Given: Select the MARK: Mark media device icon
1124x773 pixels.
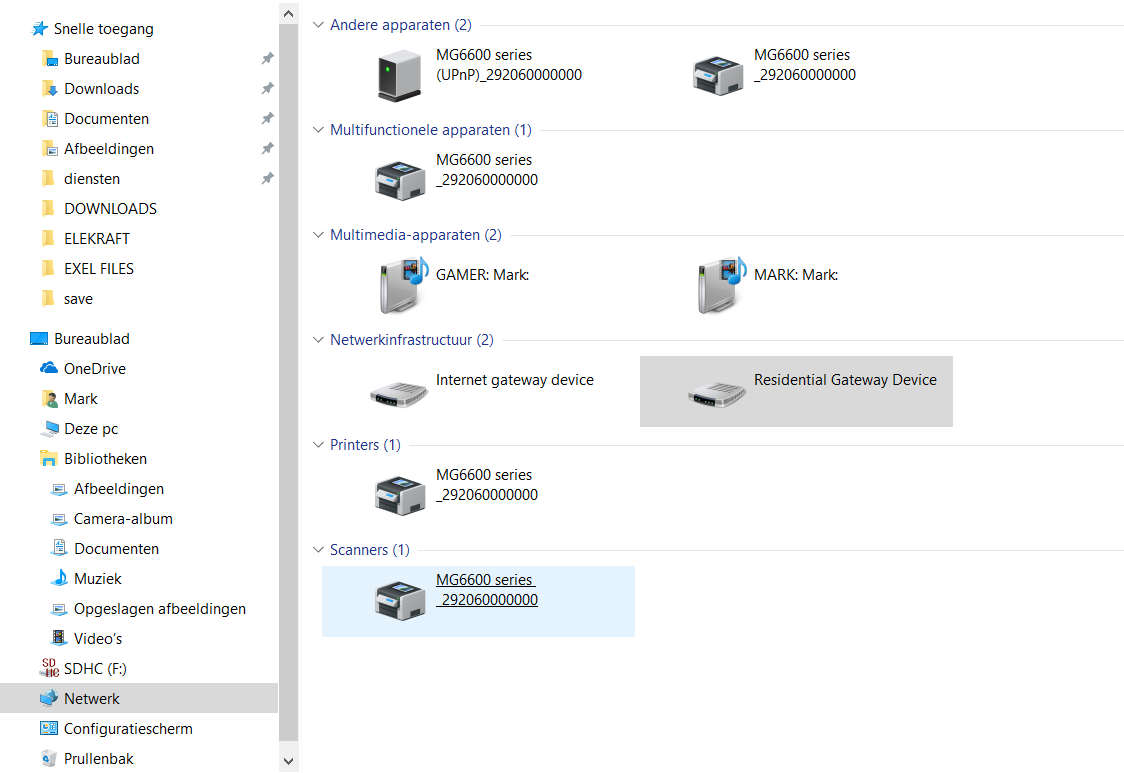Looking at the screenshot, I should [x=722, y=285].
